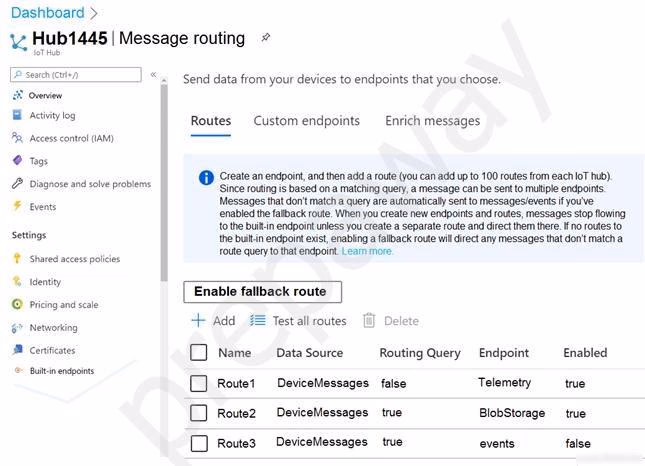Check the Route3 checkbox
645x466 pixels.
[x=199, y=443]
